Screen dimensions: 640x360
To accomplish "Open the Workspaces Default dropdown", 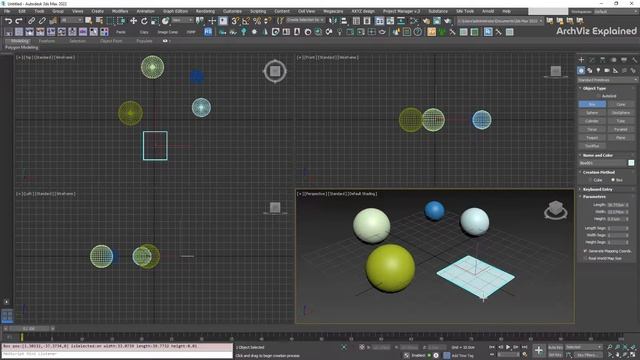I will pos(616,12).
